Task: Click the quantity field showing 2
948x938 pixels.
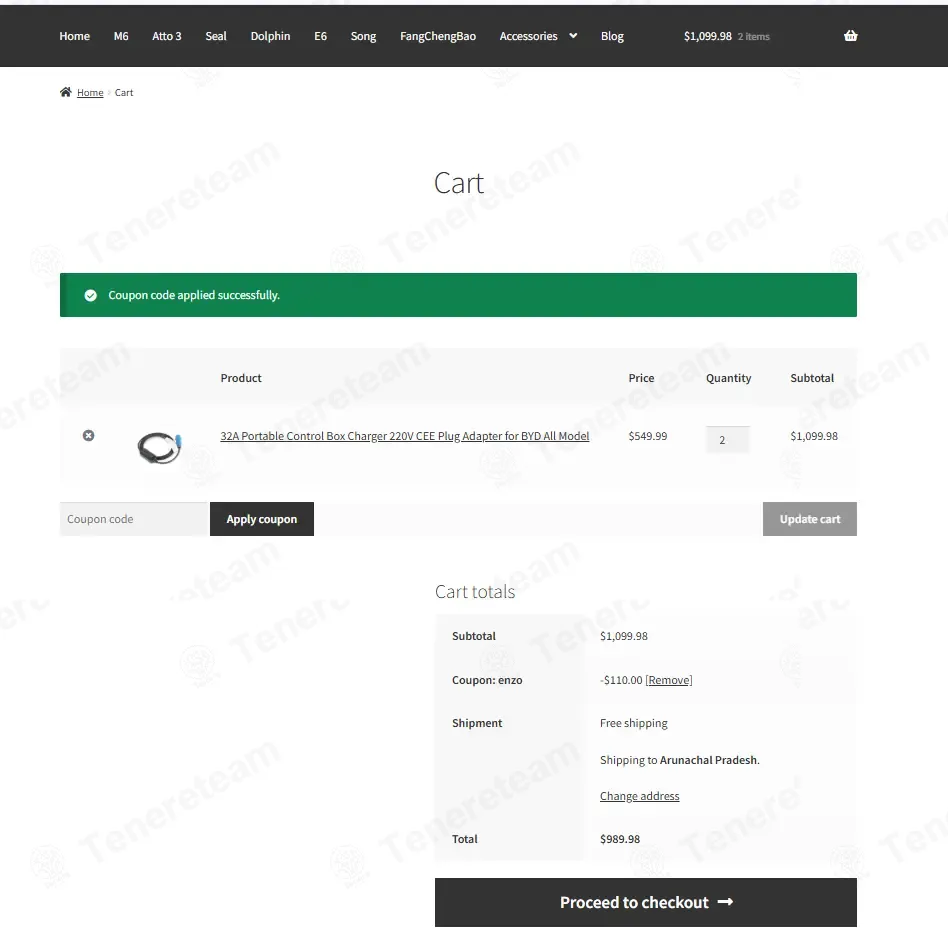Action: pos(728,440)
